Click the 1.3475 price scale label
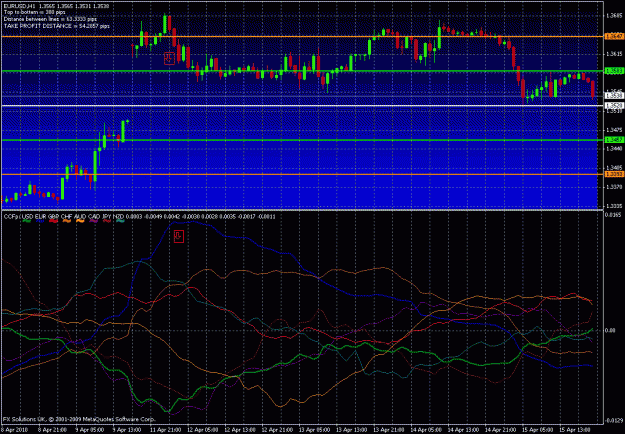625x434 pixels. click(614, 130)
